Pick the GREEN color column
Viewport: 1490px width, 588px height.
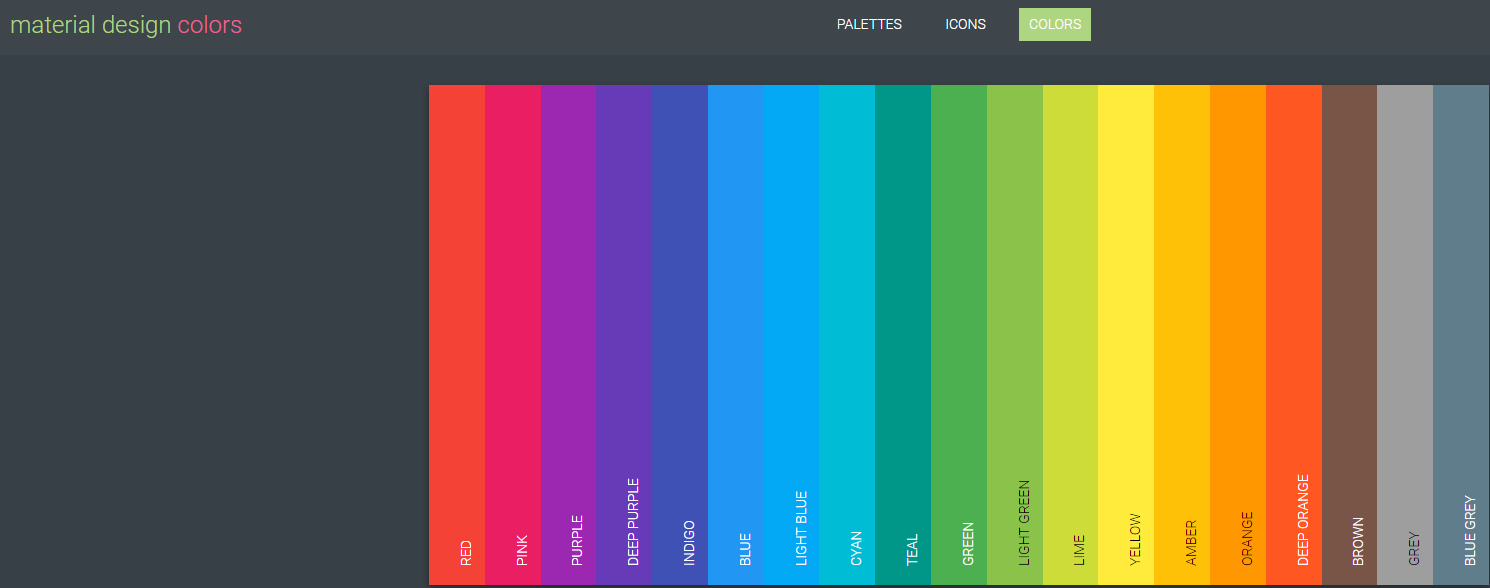[x=959, y=335]
